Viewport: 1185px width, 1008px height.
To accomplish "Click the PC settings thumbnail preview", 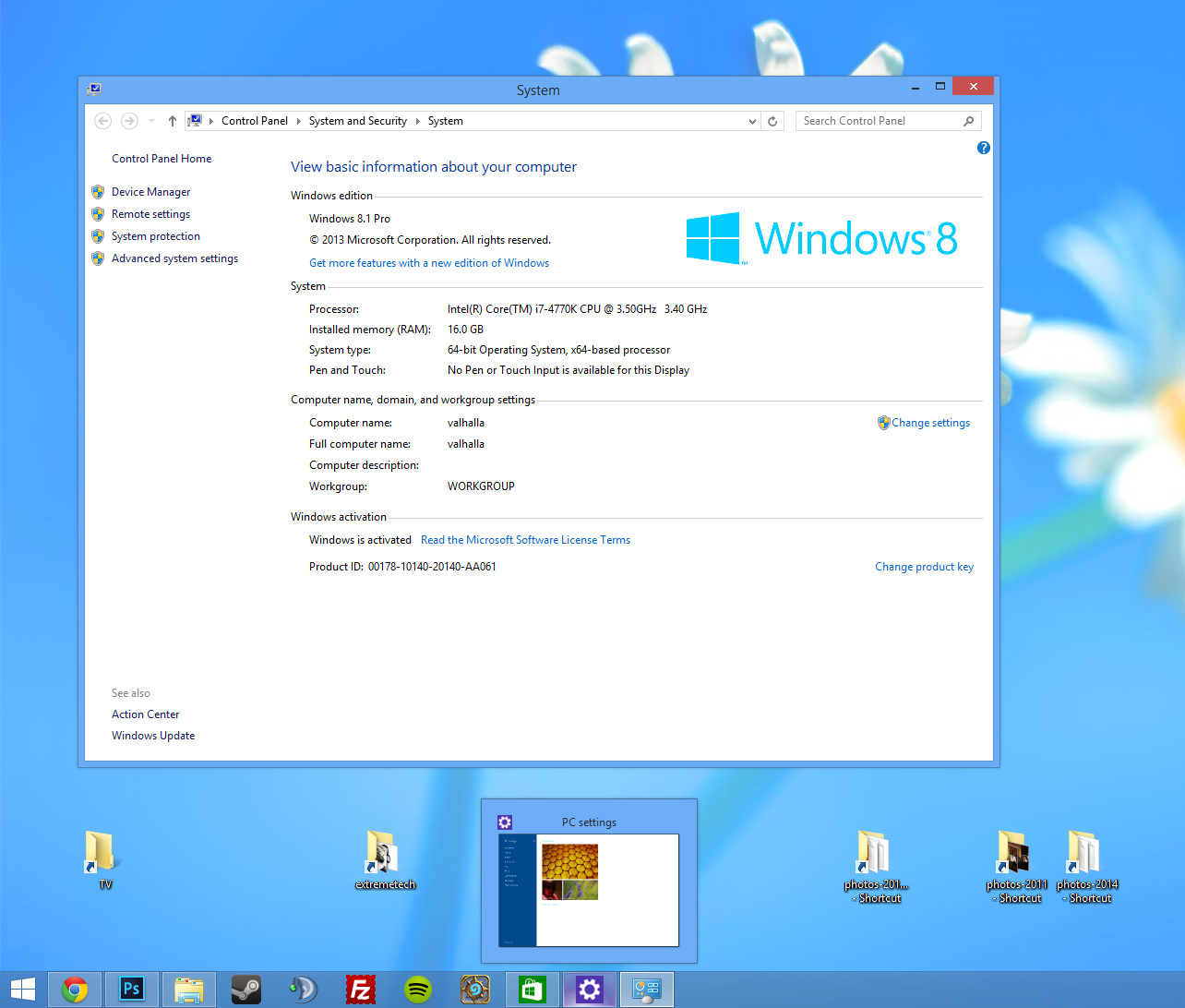I will pyautogui.click(x=588, y=890).
